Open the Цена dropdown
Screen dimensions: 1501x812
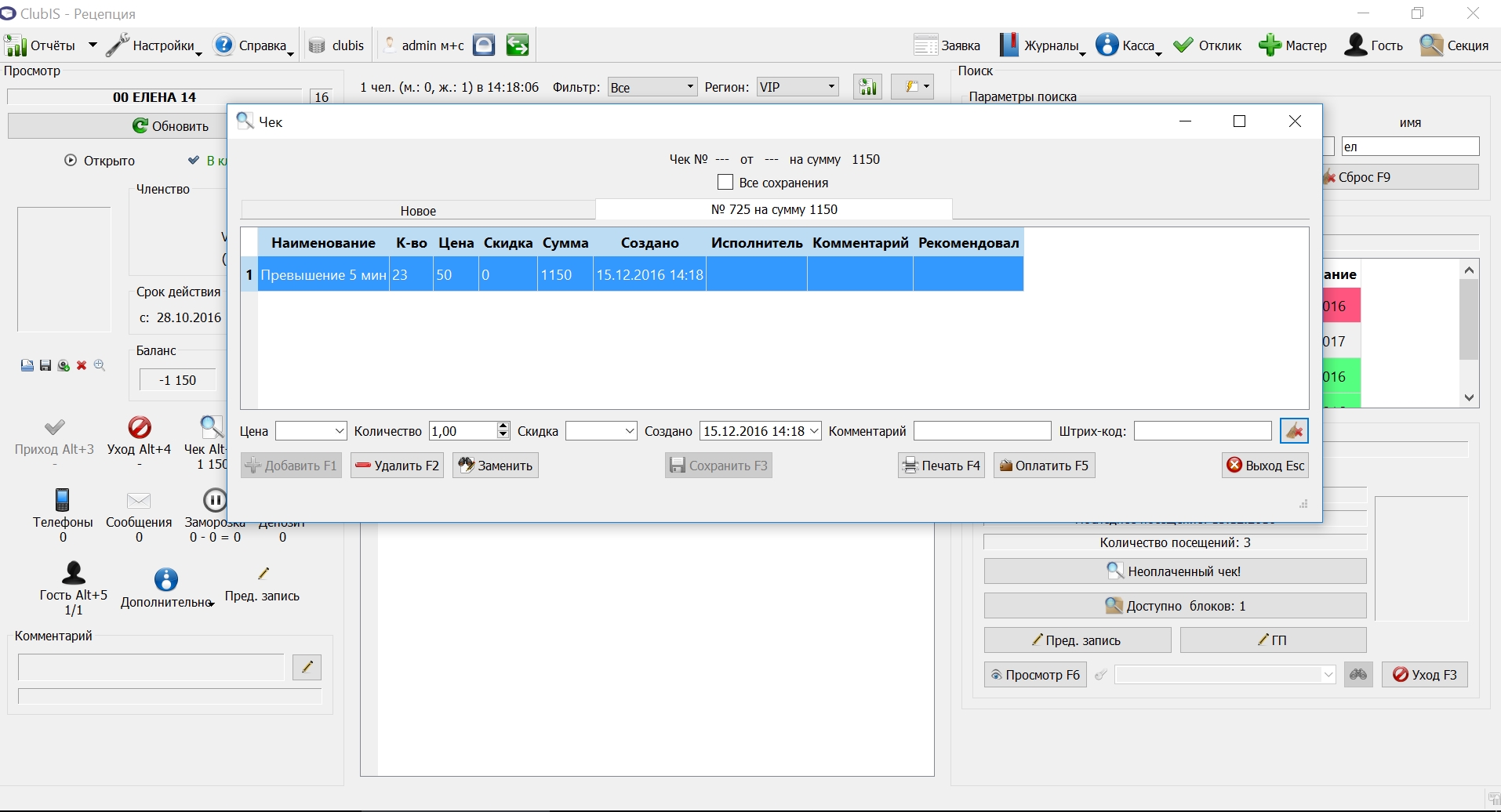tap(311, 431)
